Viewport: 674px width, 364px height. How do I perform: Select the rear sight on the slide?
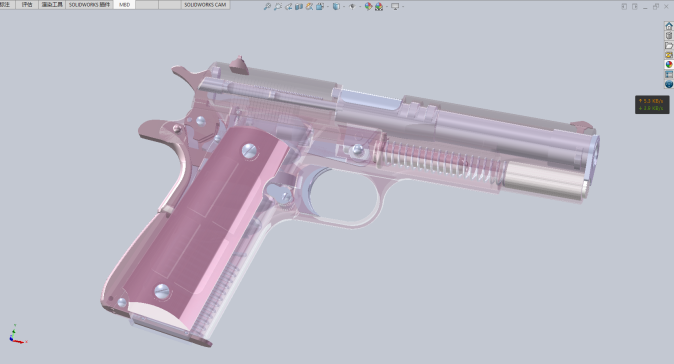tap(239, 65)
